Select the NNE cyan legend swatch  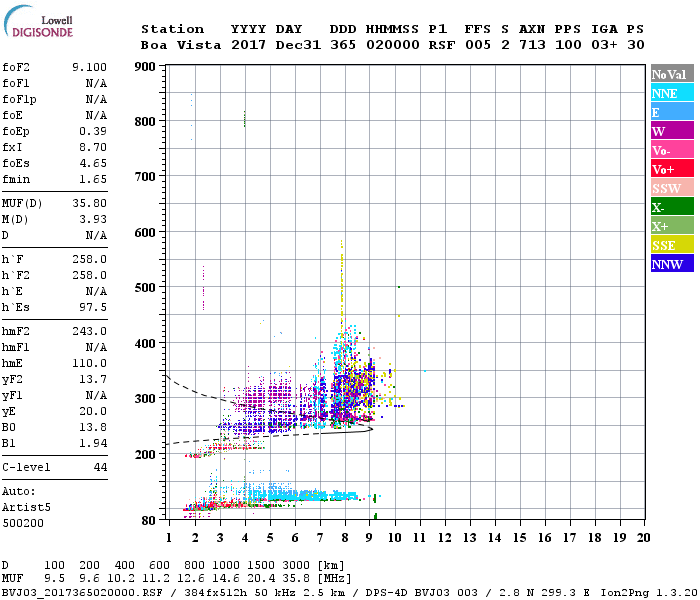point(672,92)
